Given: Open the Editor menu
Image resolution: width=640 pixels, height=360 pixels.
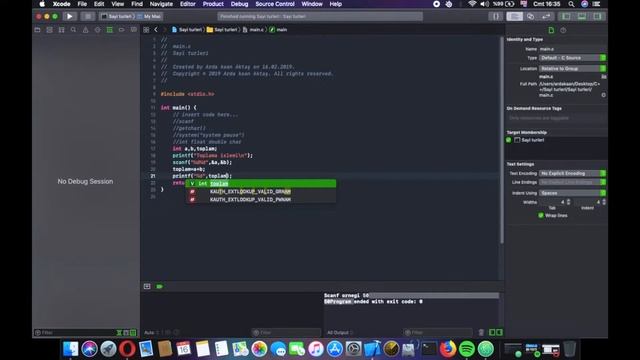Looking at the screenshot, I should pyautogui.click(x=188, y=4).
